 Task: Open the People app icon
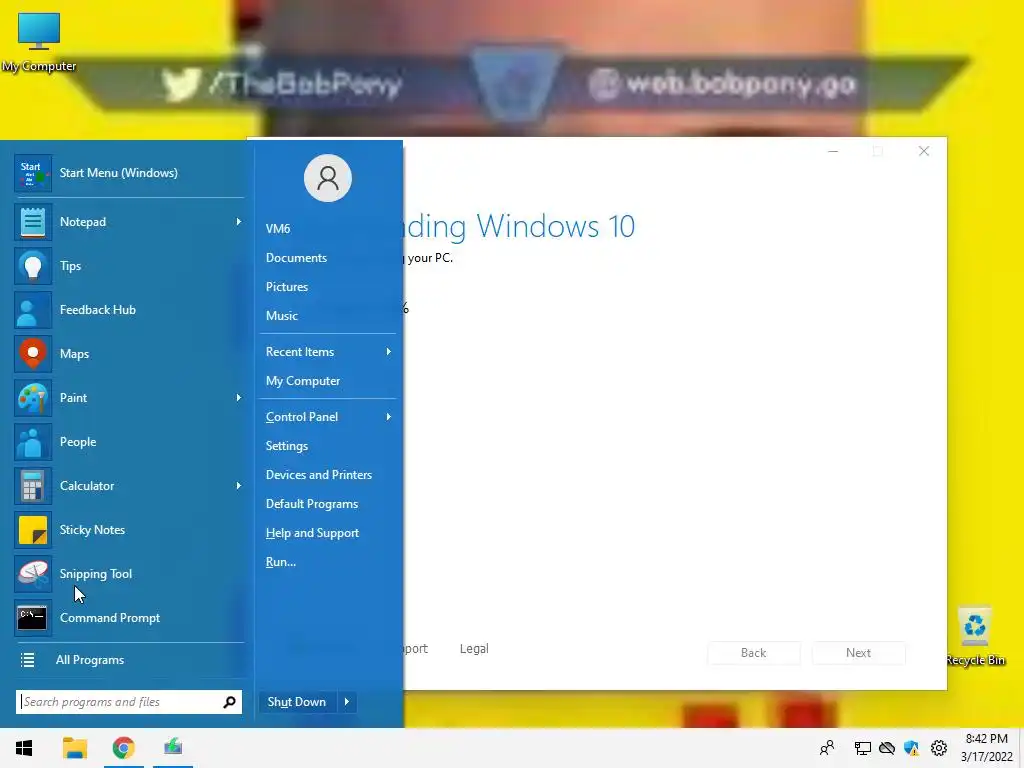click(x=33, y=442)
